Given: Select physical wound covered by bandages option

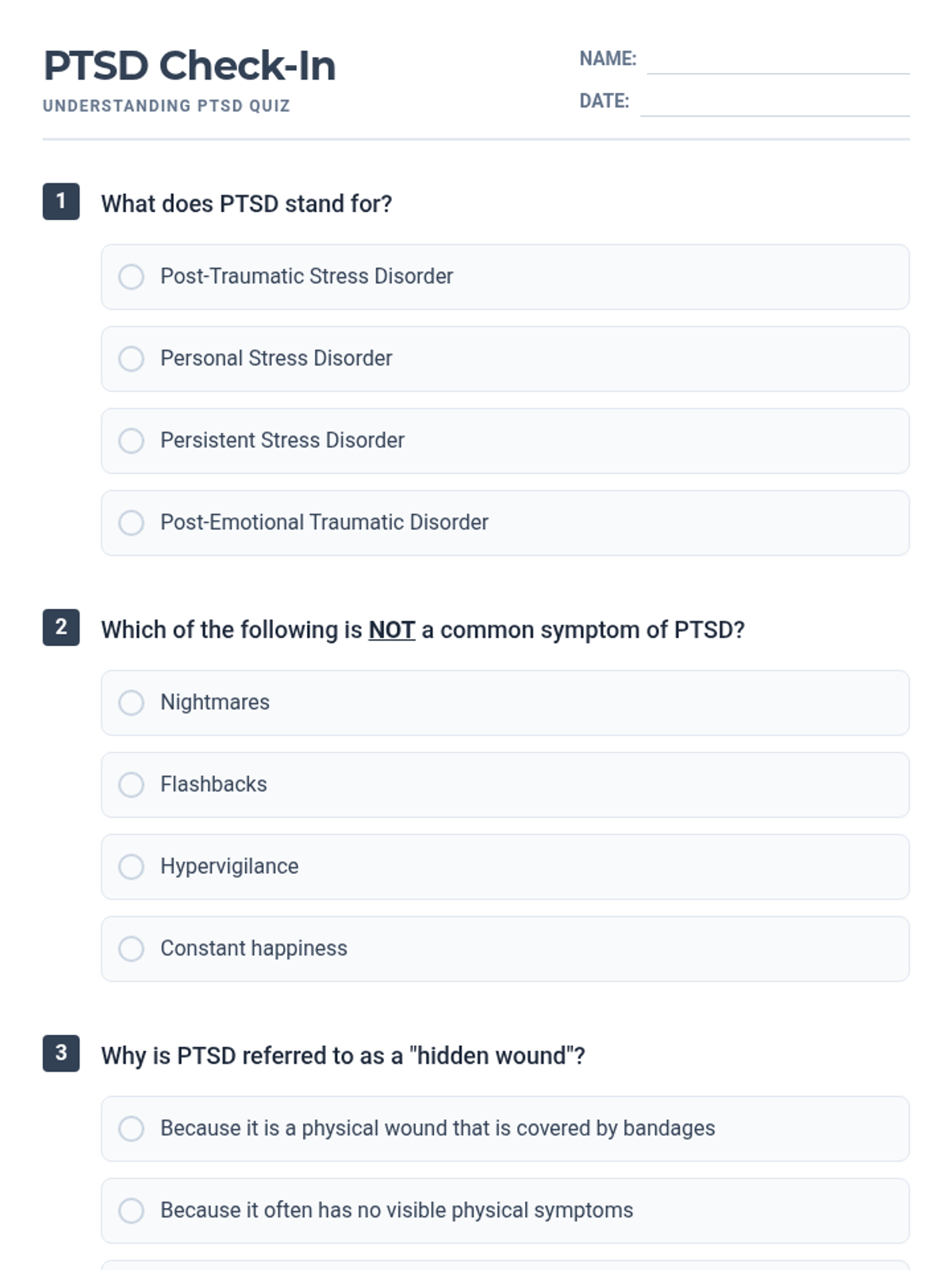Looking at the screenshot, I should 132,1129.
